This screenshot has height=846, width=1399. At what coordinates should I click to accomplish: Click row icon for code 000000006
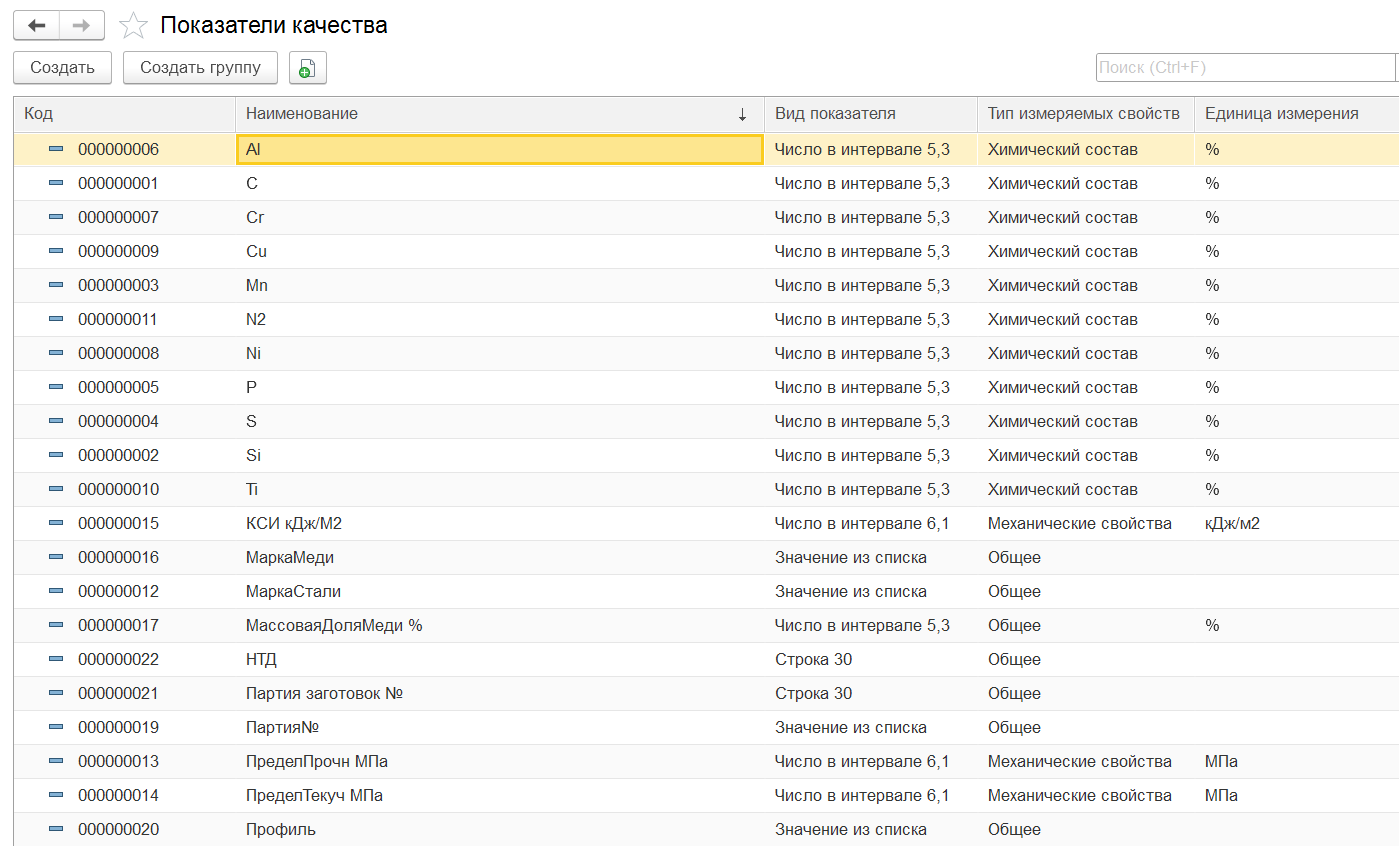pyautogui.click(x=56, y=150)
